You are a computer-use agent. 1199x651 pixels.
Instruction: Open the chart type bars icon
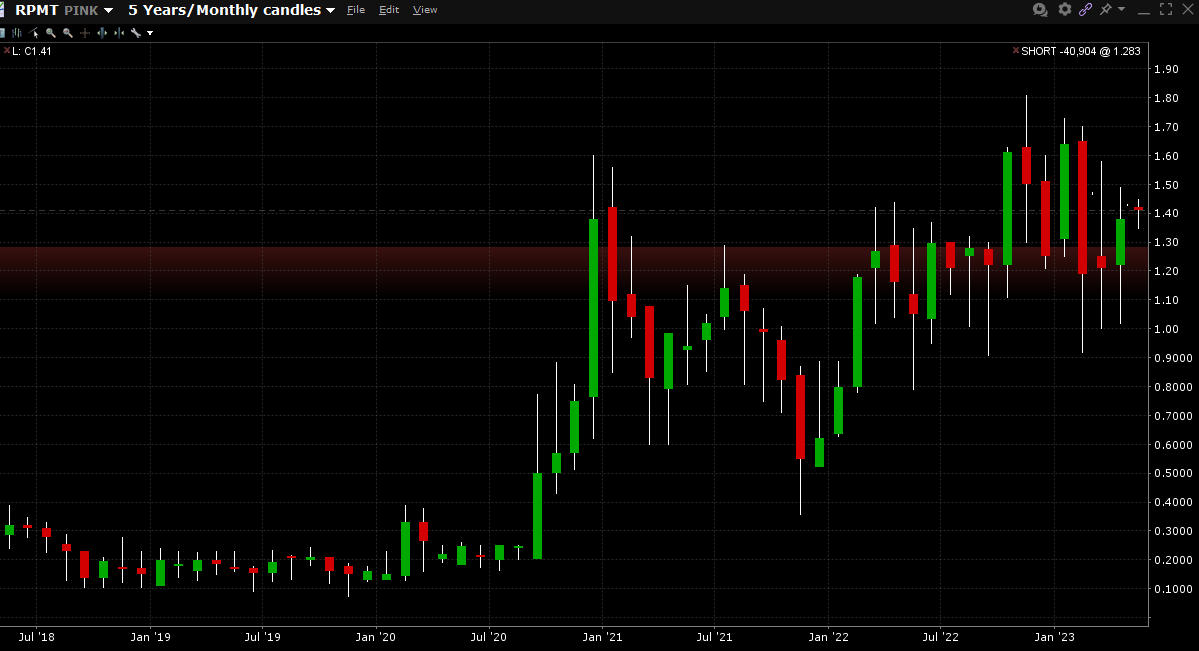[17, 33]
